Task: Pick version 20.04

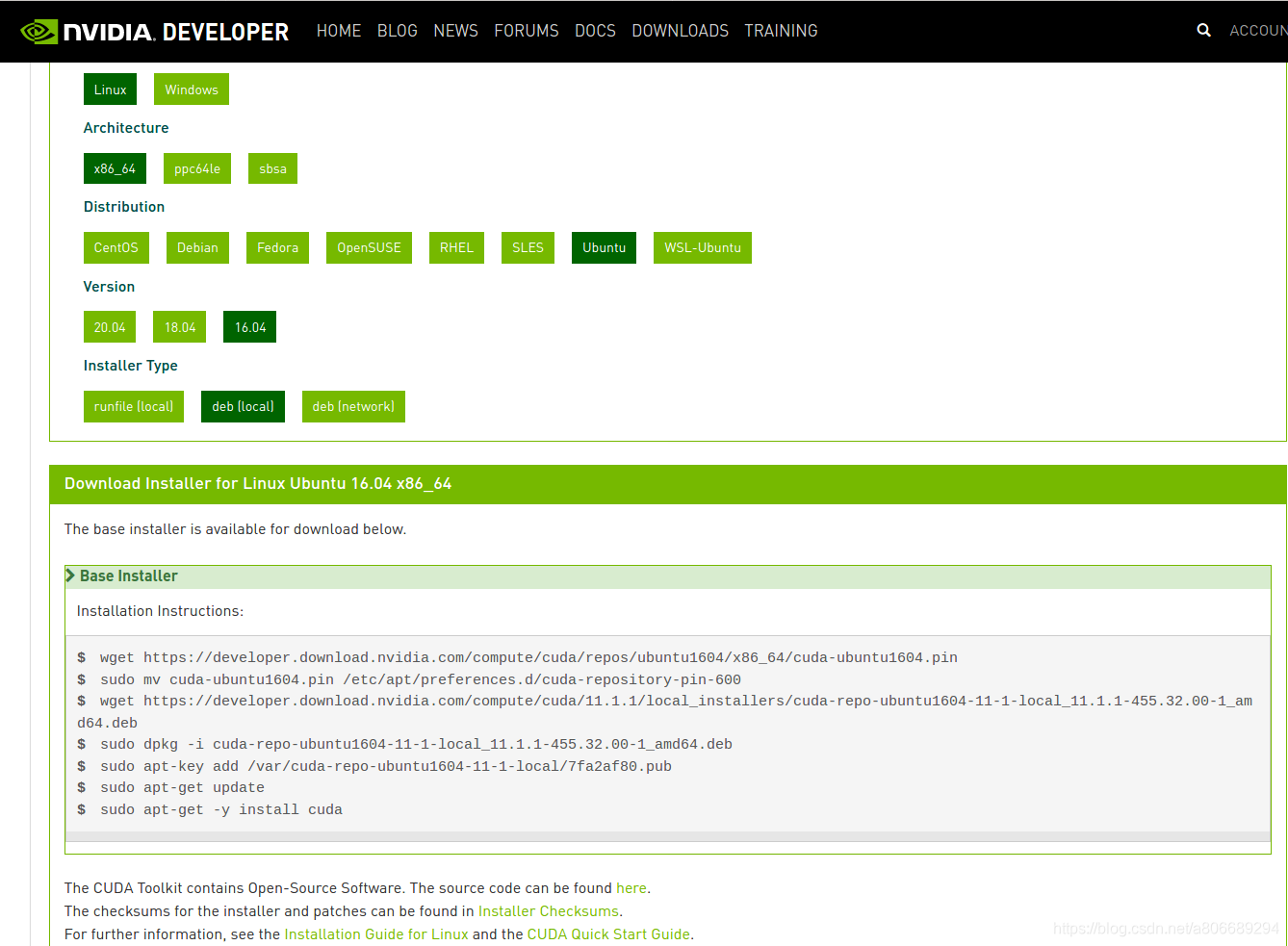Action: (x=110, y=327)
